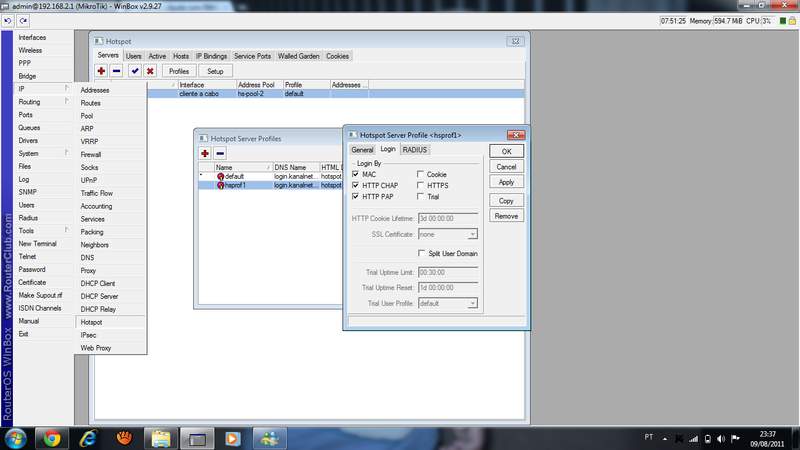The height and width of the screenshot is (450, 800).
Task: Open the Trial User Profile dropdown
Action: [472, 303]
